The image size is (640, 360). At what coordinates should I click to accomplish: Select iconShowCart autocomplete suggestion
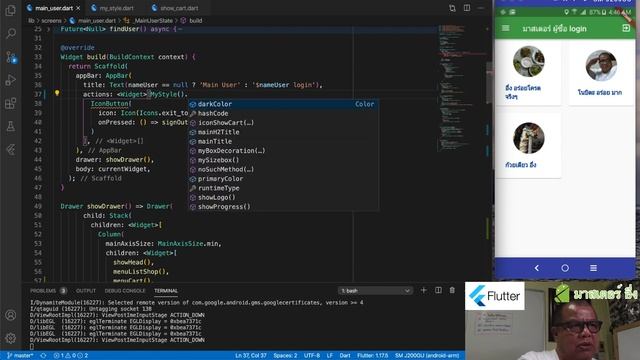pyautogui.click(x=283, y=123)
